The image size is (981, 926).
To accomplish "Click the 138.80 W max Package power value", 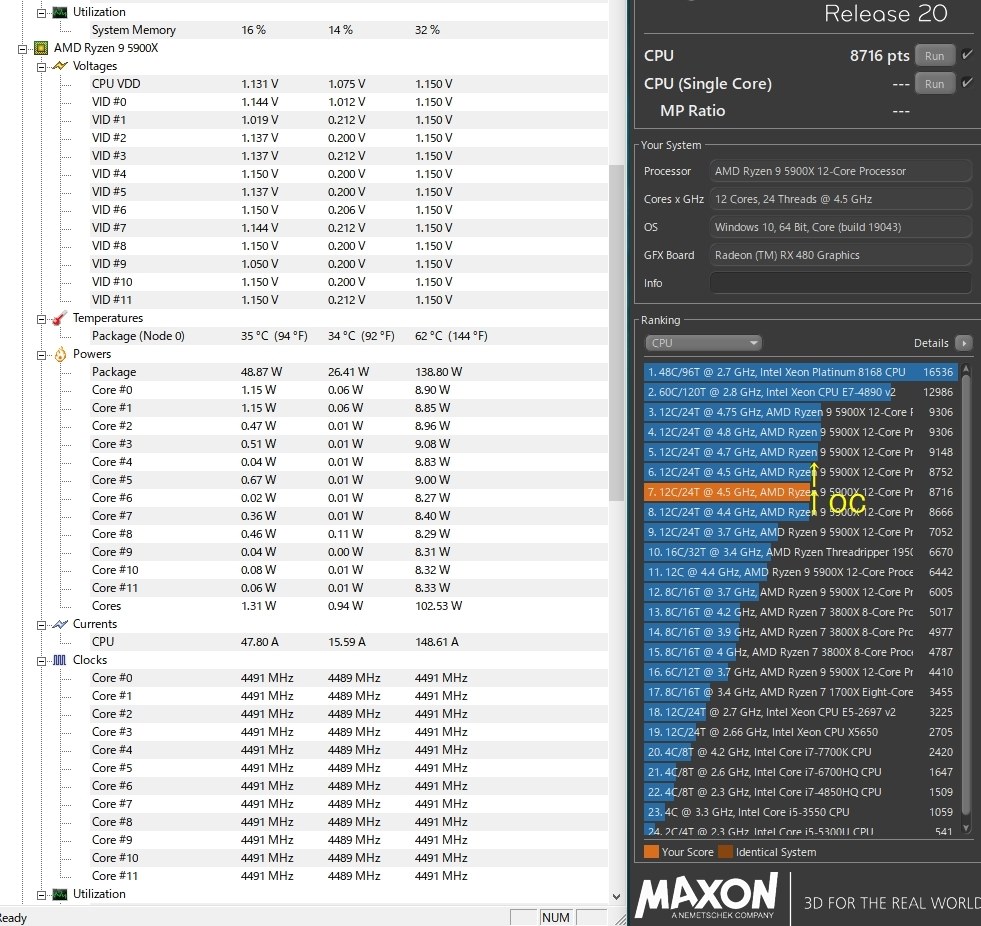I will pos(439,372).
